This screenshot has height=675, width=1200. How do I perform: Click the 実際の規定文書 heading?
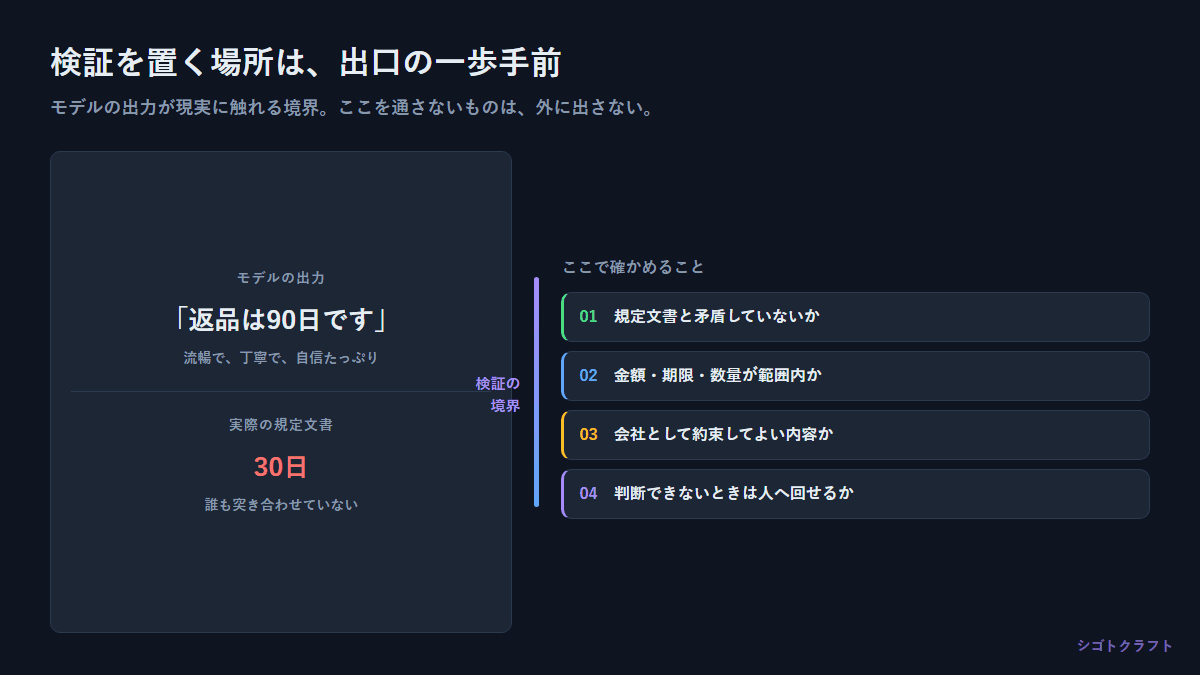tap(281, 425)
